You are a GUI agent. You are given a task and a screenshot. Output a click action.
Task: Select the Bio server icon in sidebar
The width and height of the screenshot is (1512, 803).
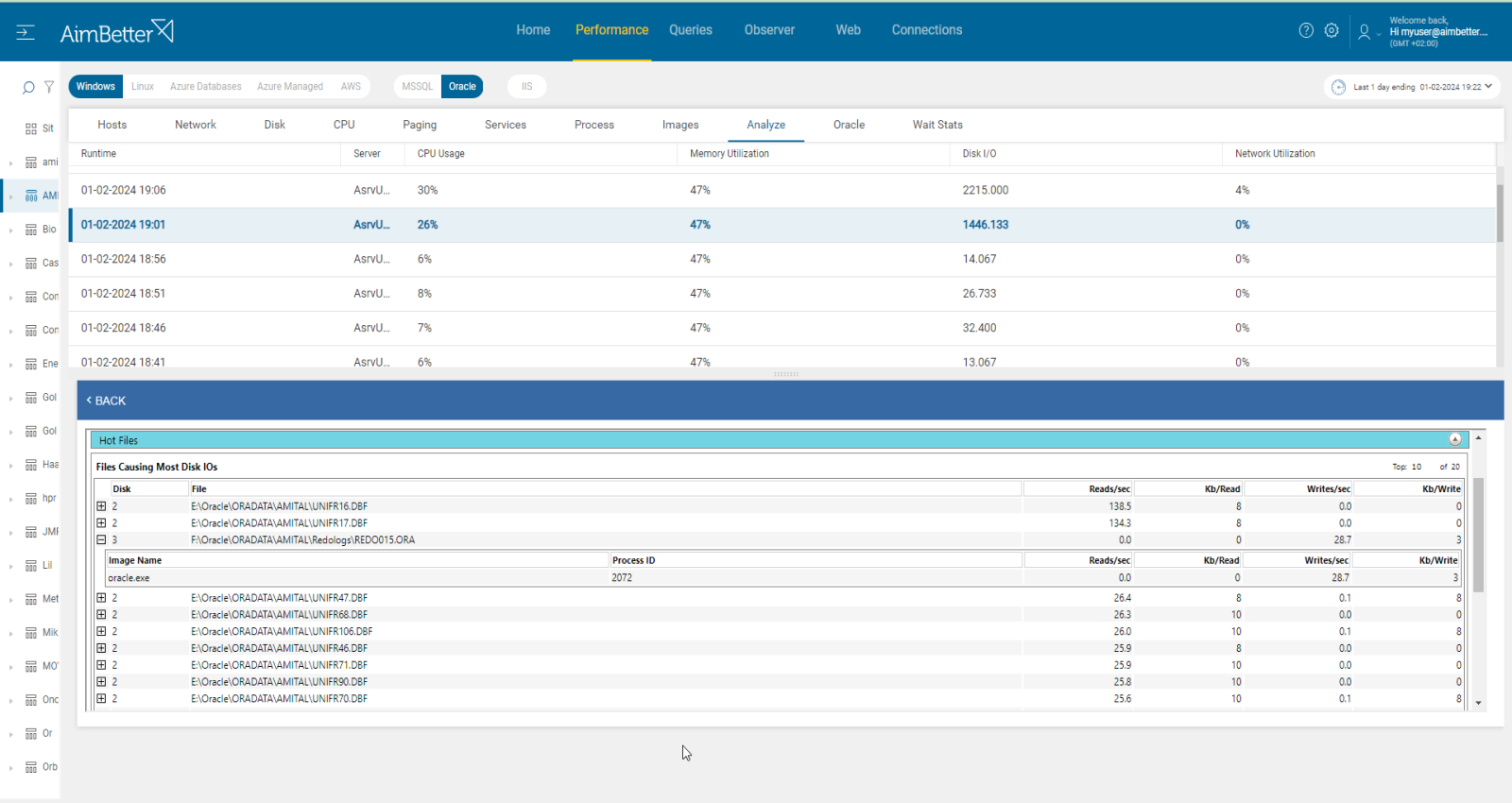pyautogui.click(x=31, y=230)
